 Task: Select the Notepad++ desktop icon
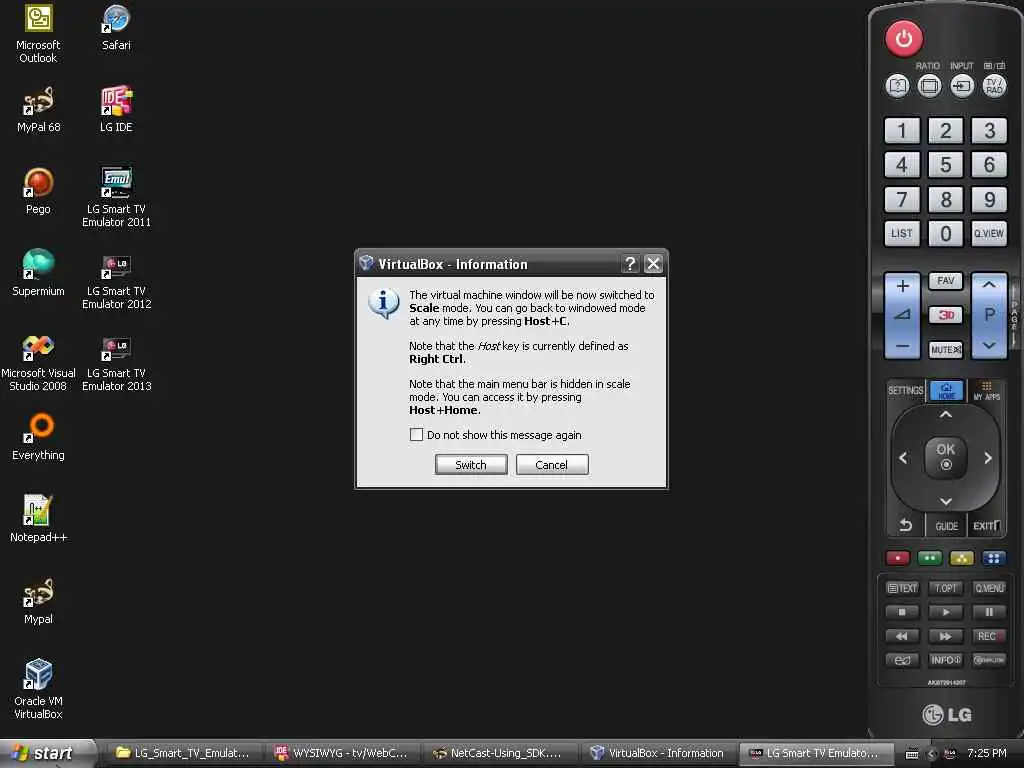(38, 519)
